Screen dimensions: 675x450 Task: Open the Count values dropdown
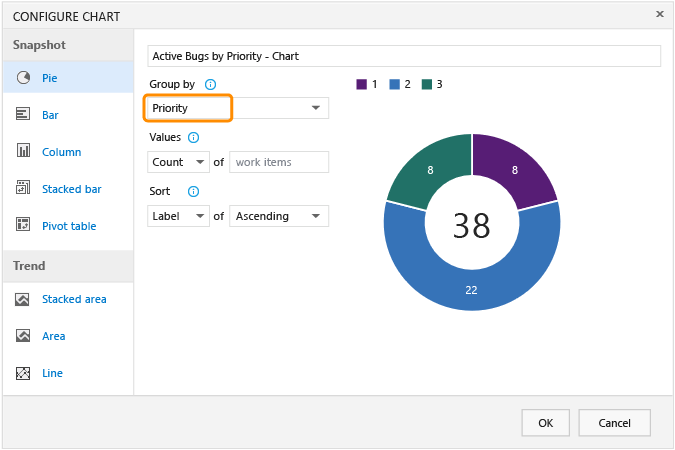[x=178, y=162]
